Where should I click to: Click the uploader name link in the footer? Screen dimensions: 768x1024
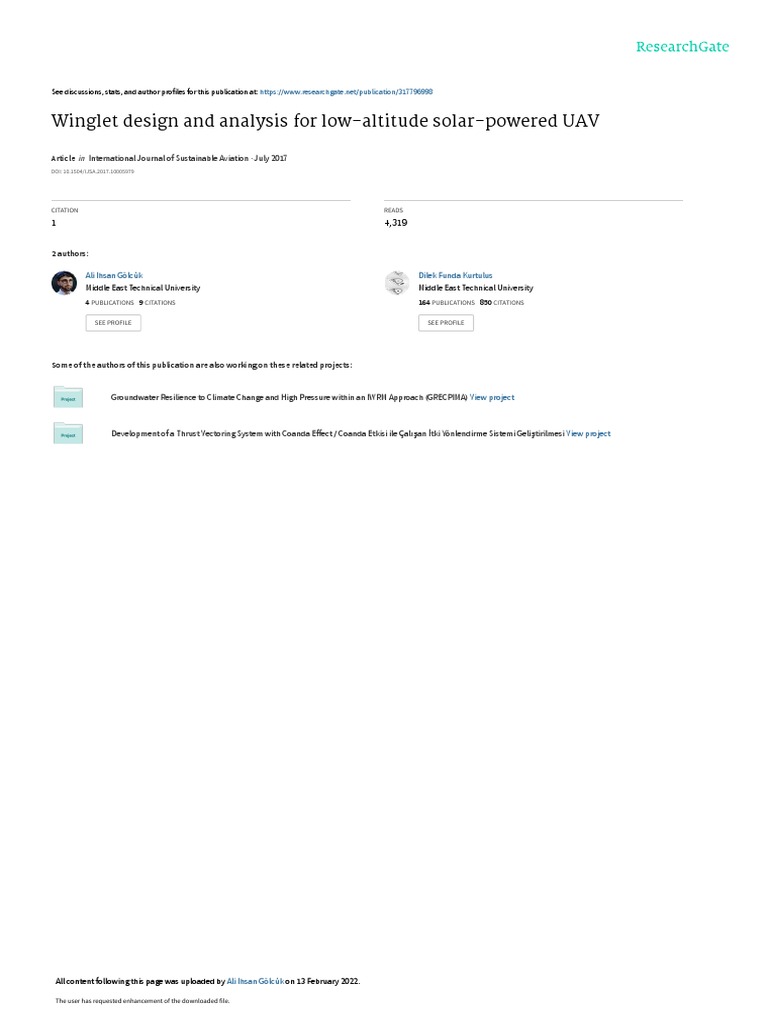coord(255,981)
